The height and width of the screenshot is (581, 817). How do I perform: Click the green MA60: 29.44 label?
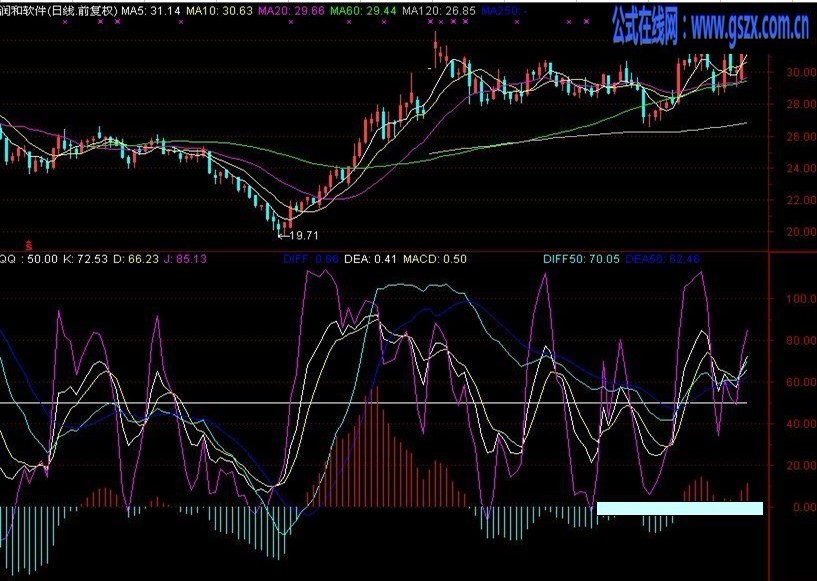pyautogui.click(x=363, y=10)
